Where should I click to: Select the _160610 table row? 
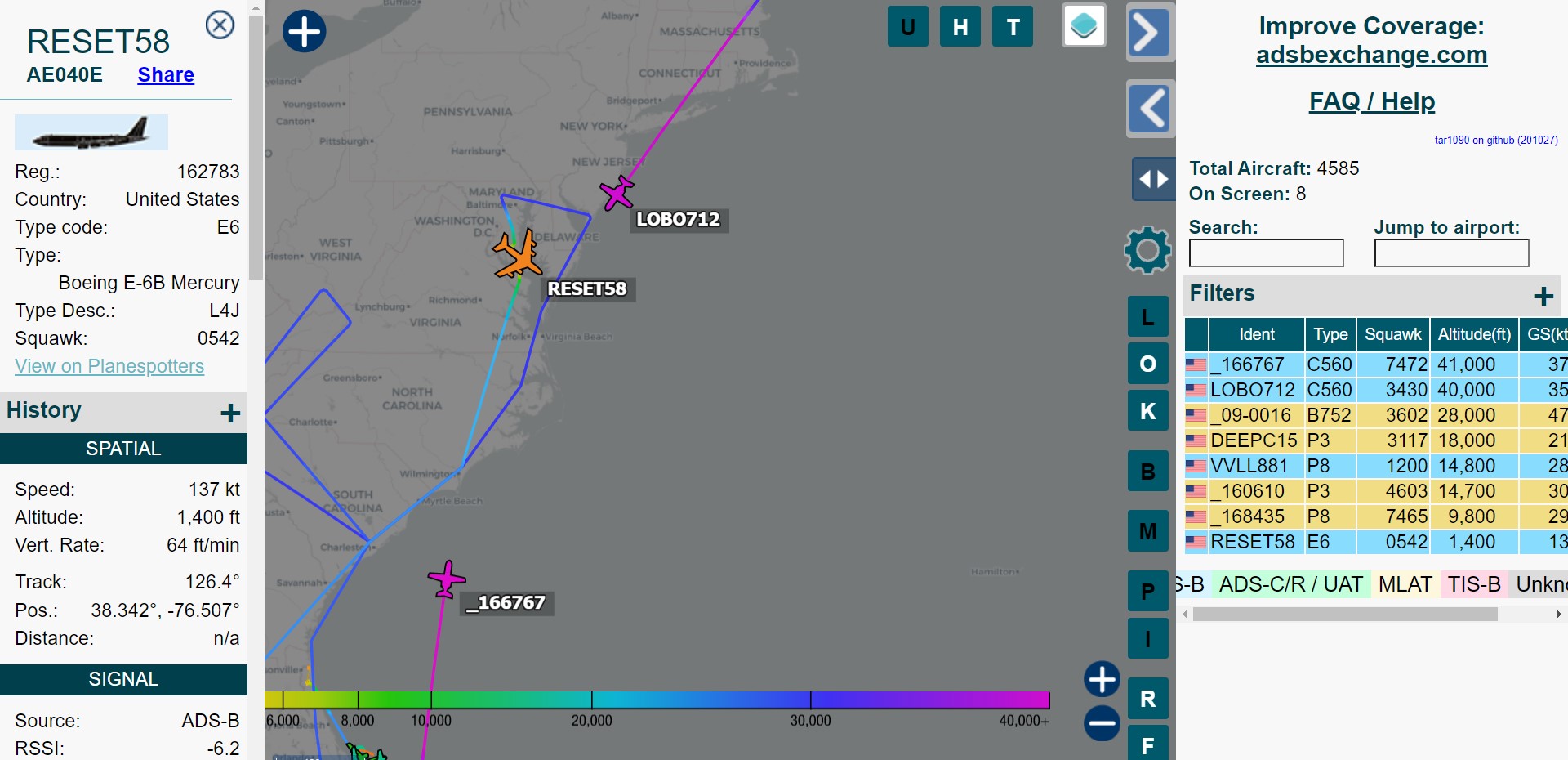click(1376, 491)
